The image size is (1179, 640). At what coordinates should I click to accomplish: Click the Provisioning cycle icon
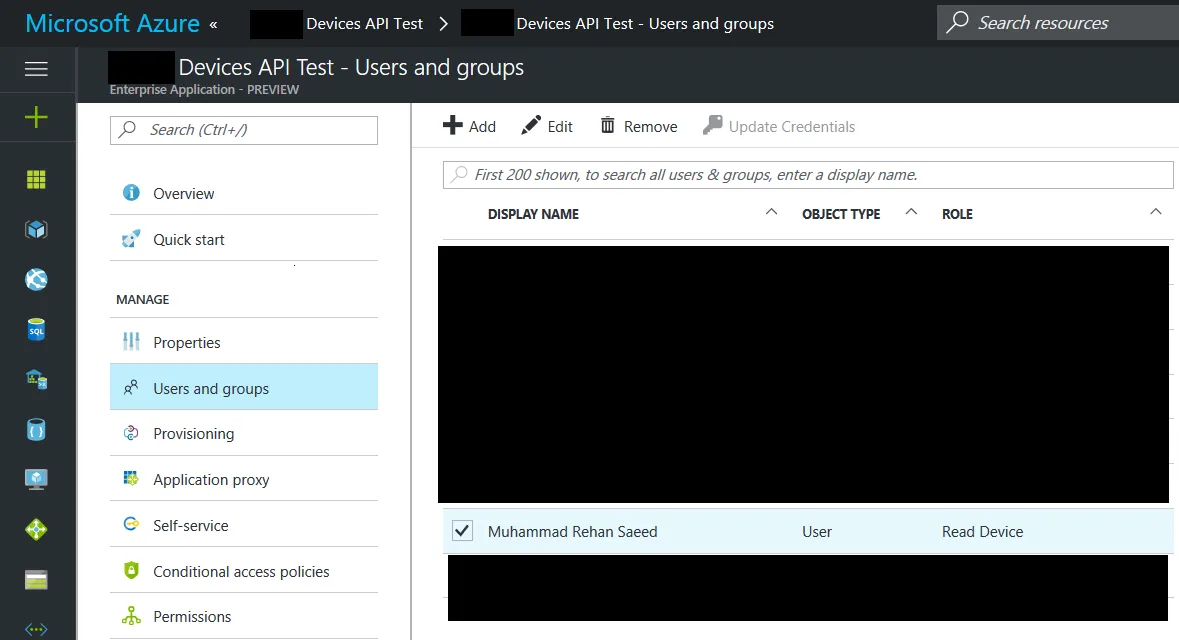[x=131, y=433]
